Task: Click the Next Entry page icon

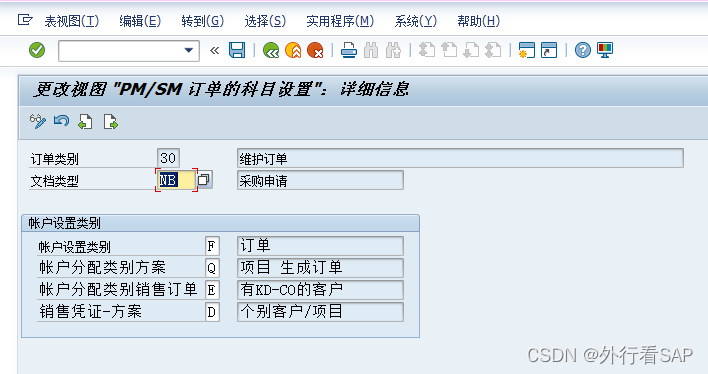Action: pos(110,122)
